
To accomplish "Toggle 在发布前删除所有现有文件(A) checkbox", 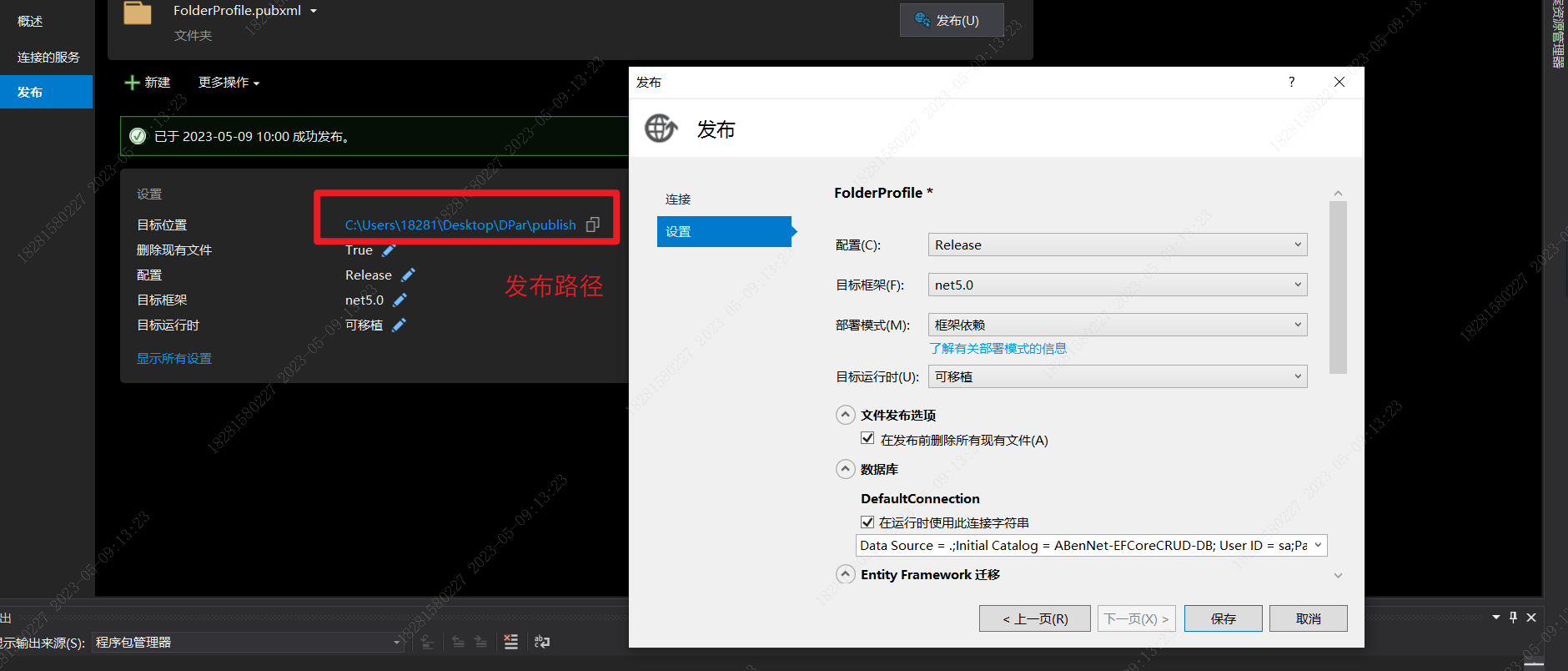I will pos(867,438).
